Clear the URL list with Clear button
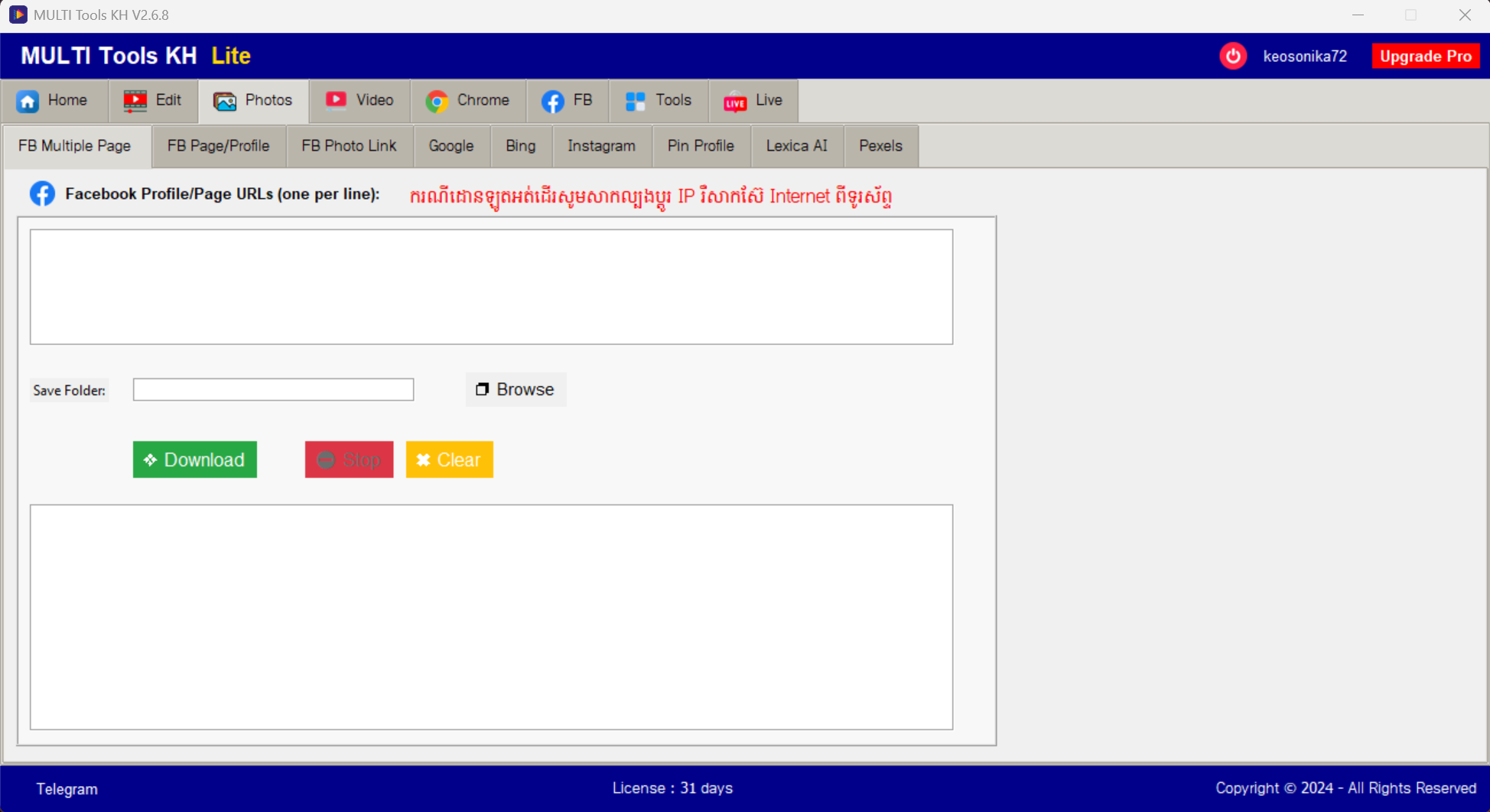The image size is (1490, 812). tap(449, 460)
